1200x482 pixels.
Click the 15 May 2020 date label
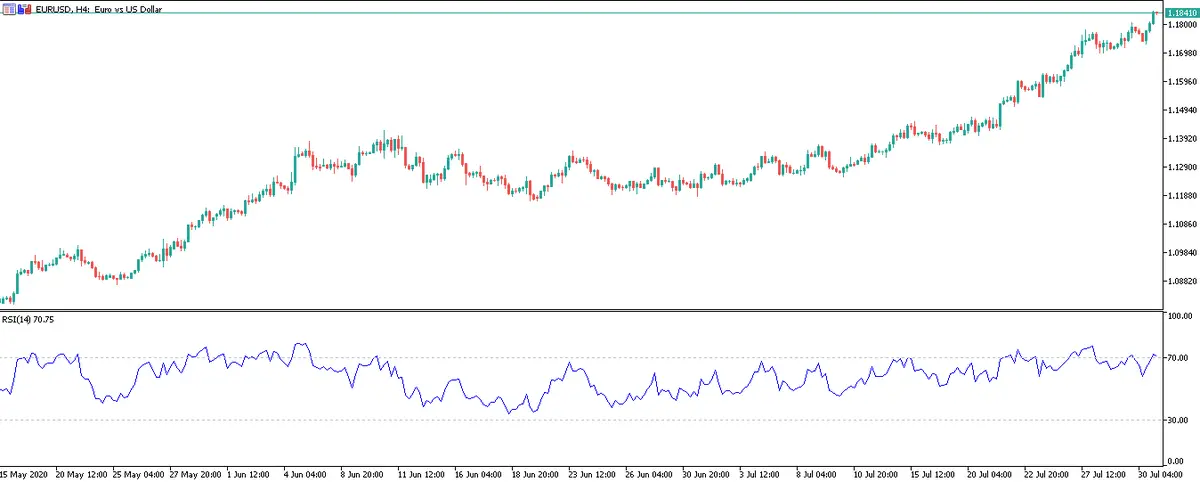pyautogui.click(x=24, y=473)
